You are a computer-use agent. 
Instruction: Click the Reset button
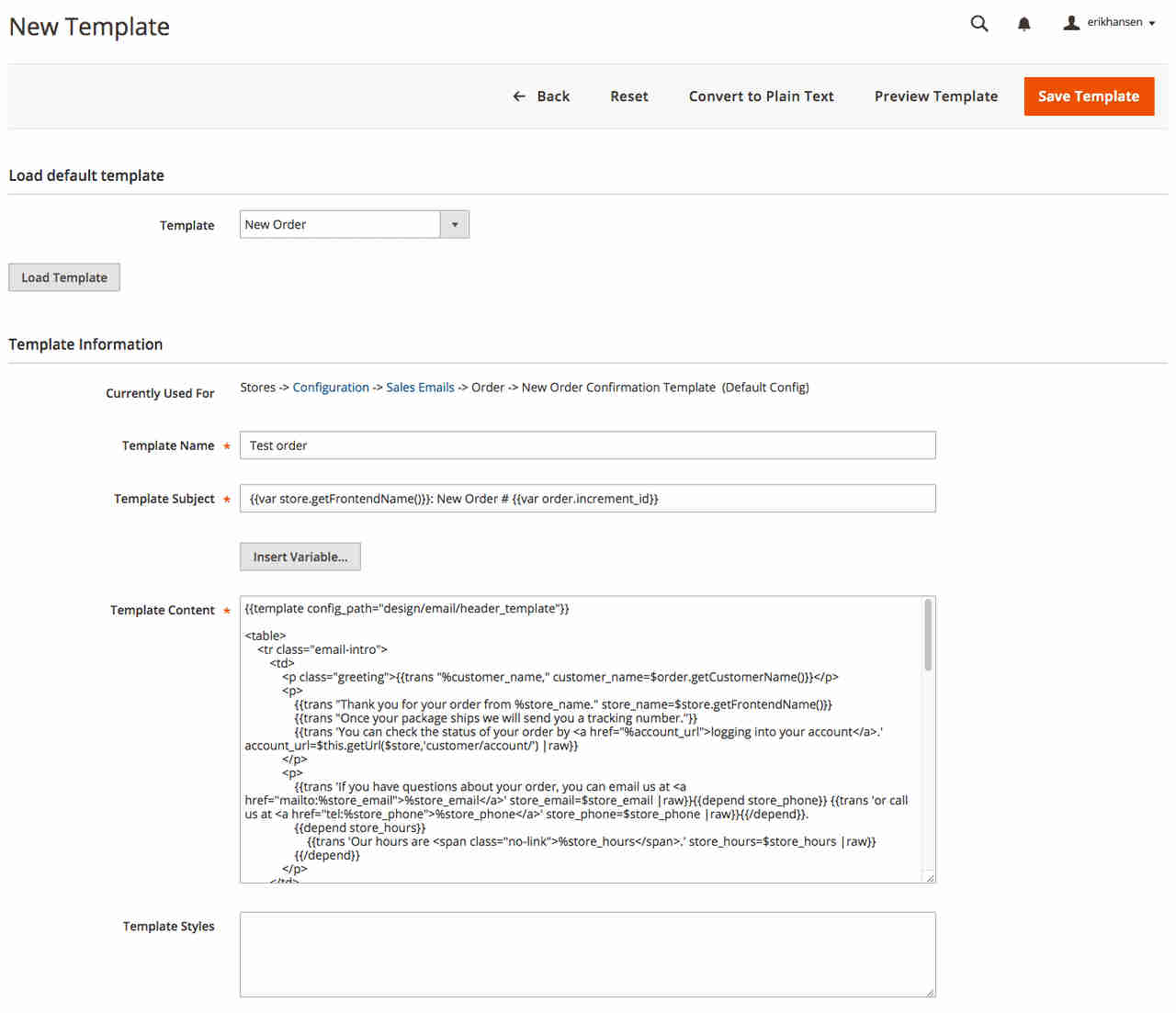[629, 96]
